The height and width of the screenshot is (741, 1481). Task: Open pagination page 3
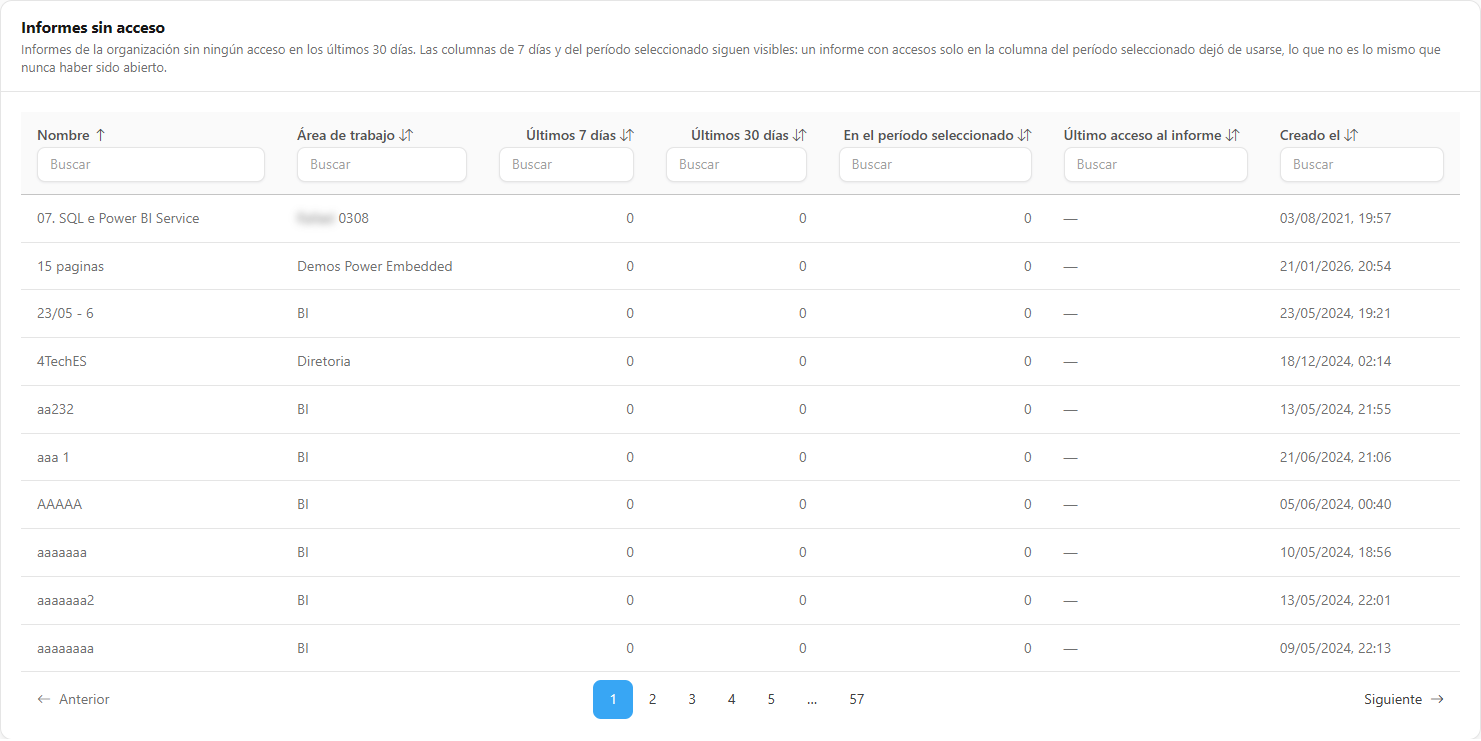692,700
